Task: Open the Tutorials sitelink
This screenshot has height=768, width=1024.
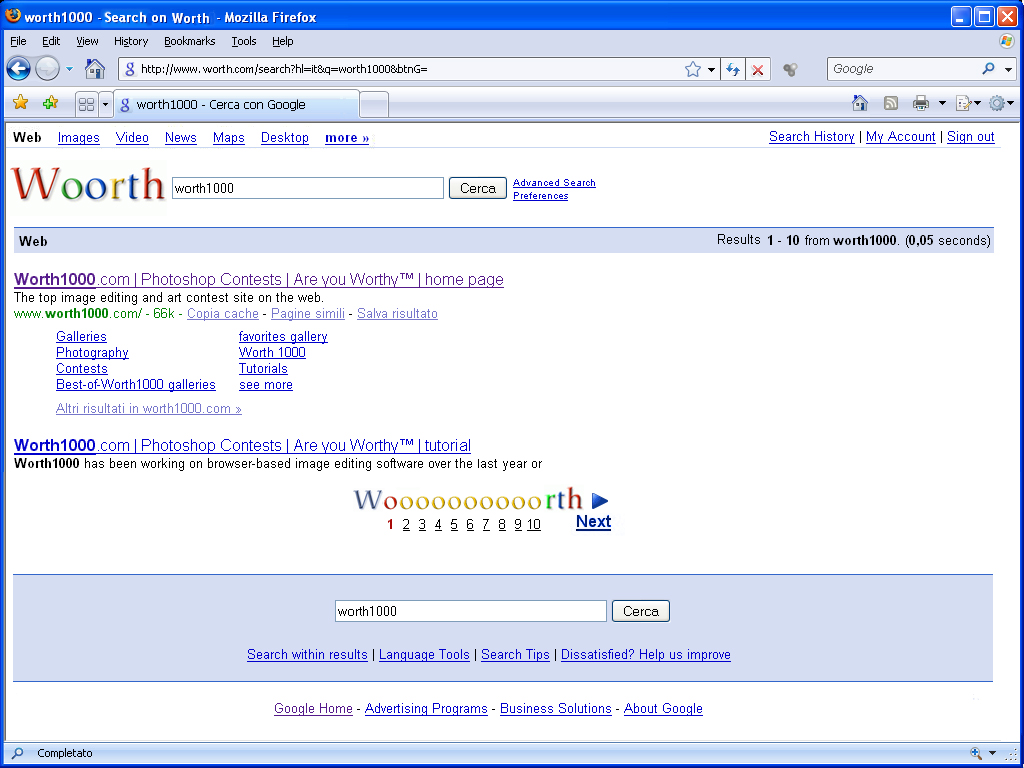Action: coord(263,368)
